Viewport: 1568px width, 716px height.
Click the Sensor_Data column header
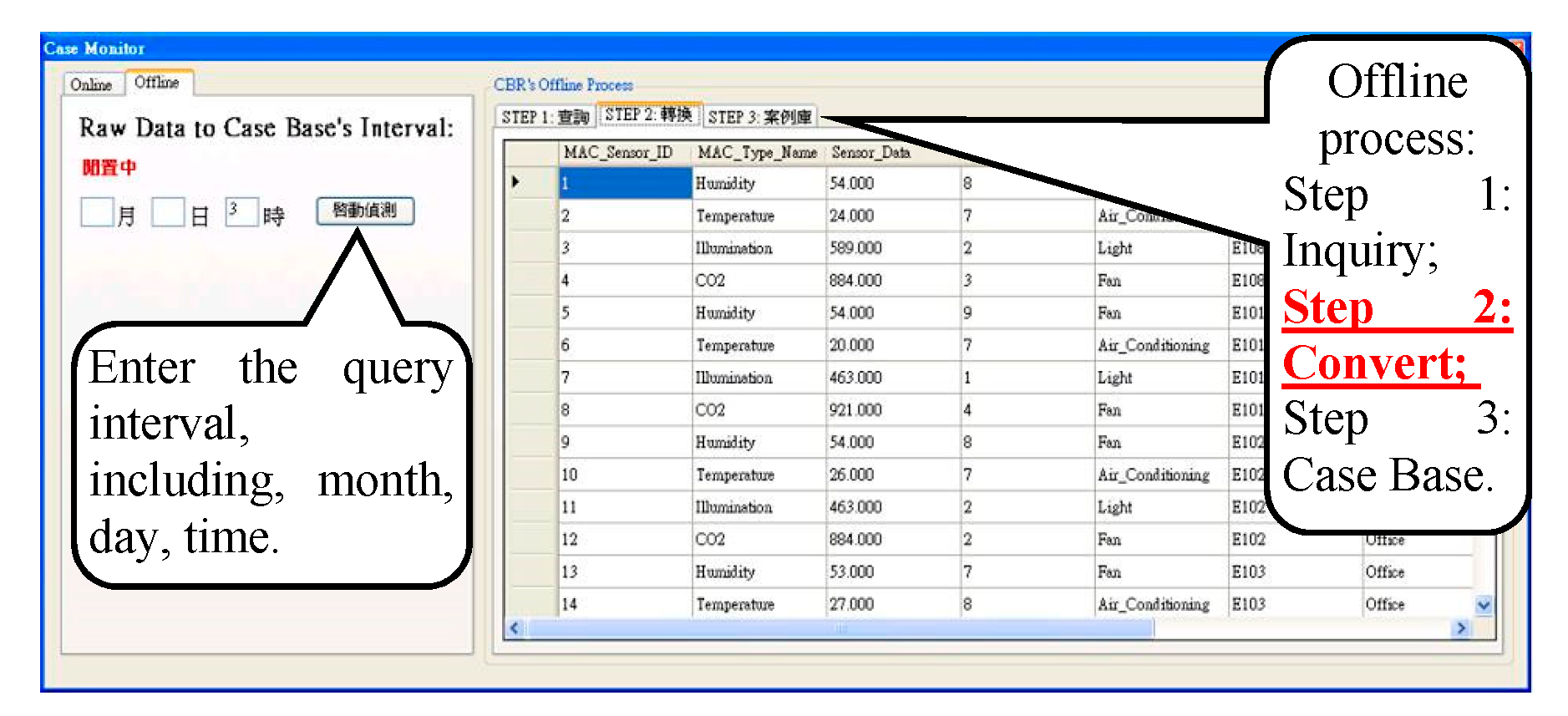(870, 153)
